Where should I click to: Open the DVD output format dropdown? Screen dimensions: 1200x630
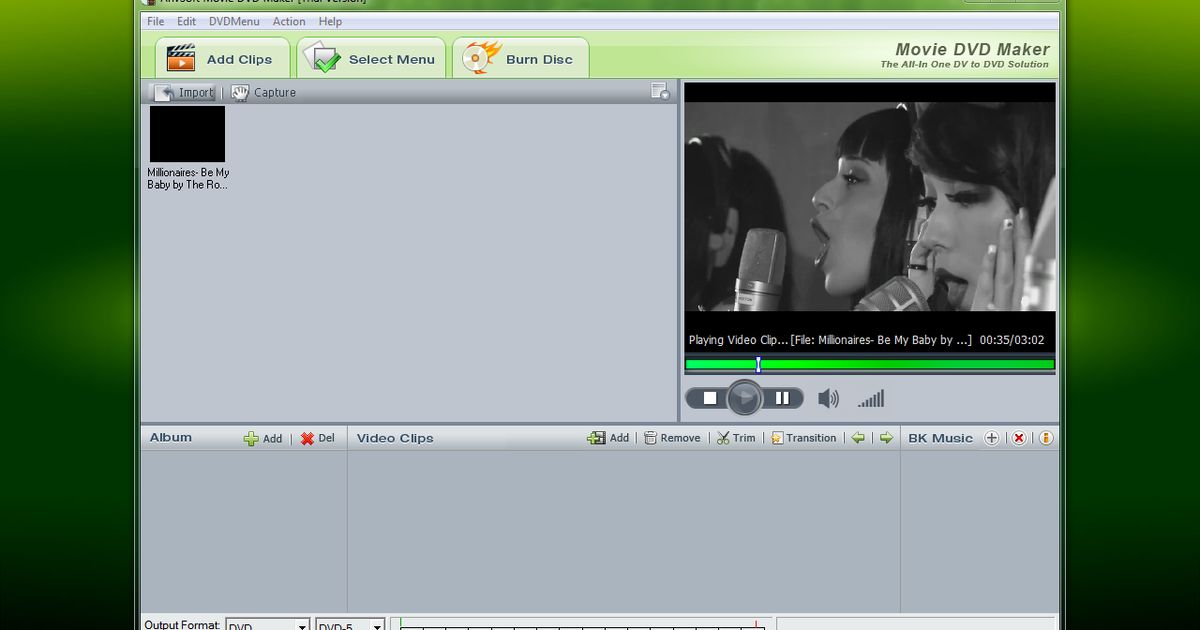[300, 624]
